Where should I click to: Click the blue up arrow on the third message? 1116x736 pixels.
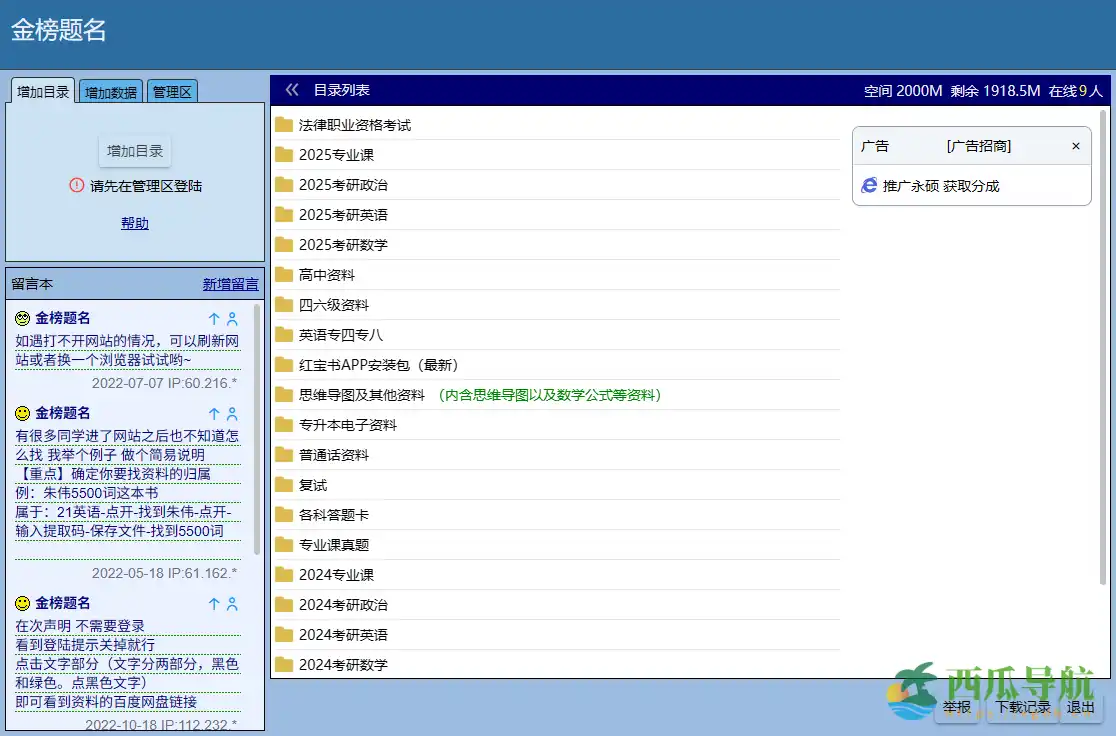pos(212,602)
